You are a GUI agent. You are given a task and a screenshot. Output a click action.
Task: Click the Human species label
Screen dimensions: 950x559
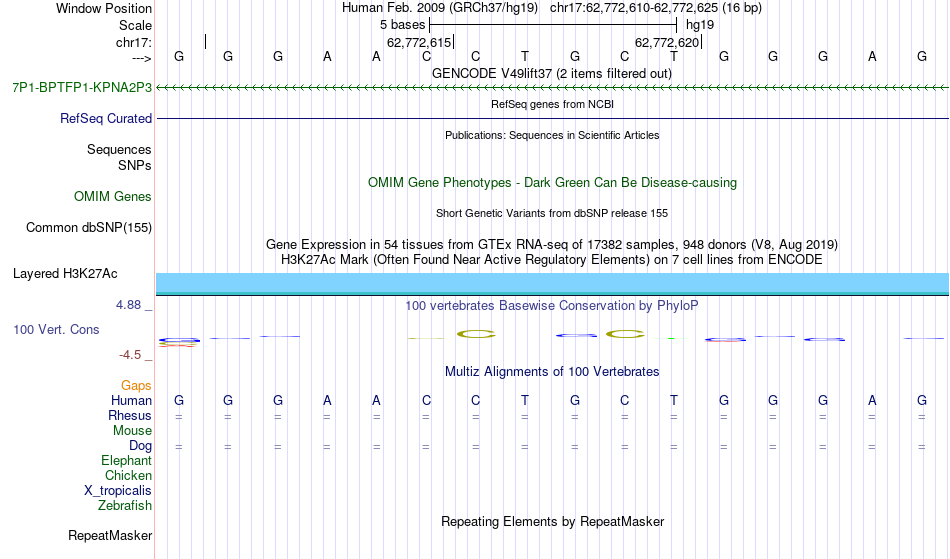pyautogui.click(x=131, y=400)
